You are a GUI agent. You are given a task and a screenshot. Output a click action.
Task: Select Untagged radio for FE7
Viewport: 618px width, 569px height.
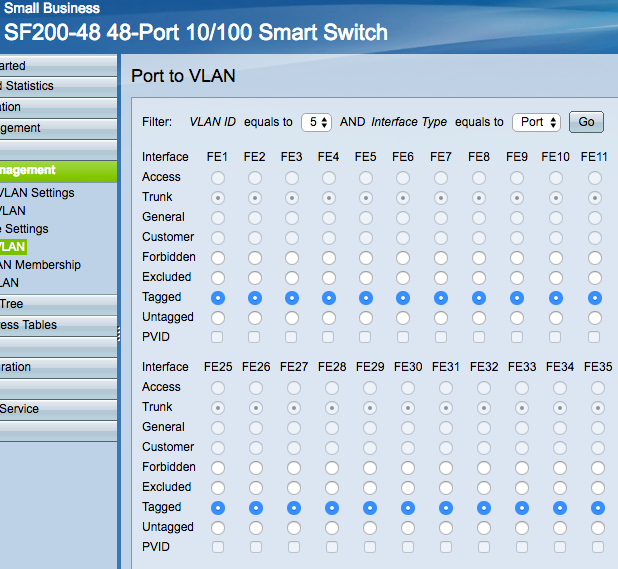[441, 318]
